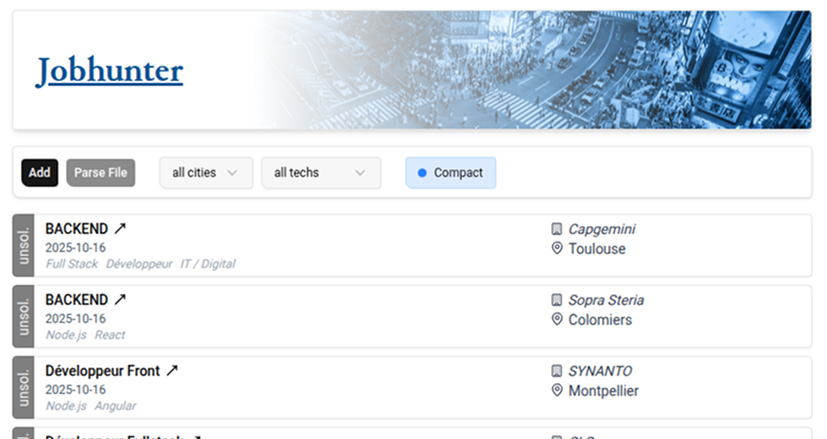Select the Développeur Front job title
The image size is (827, 439).
tap(102, 371)
